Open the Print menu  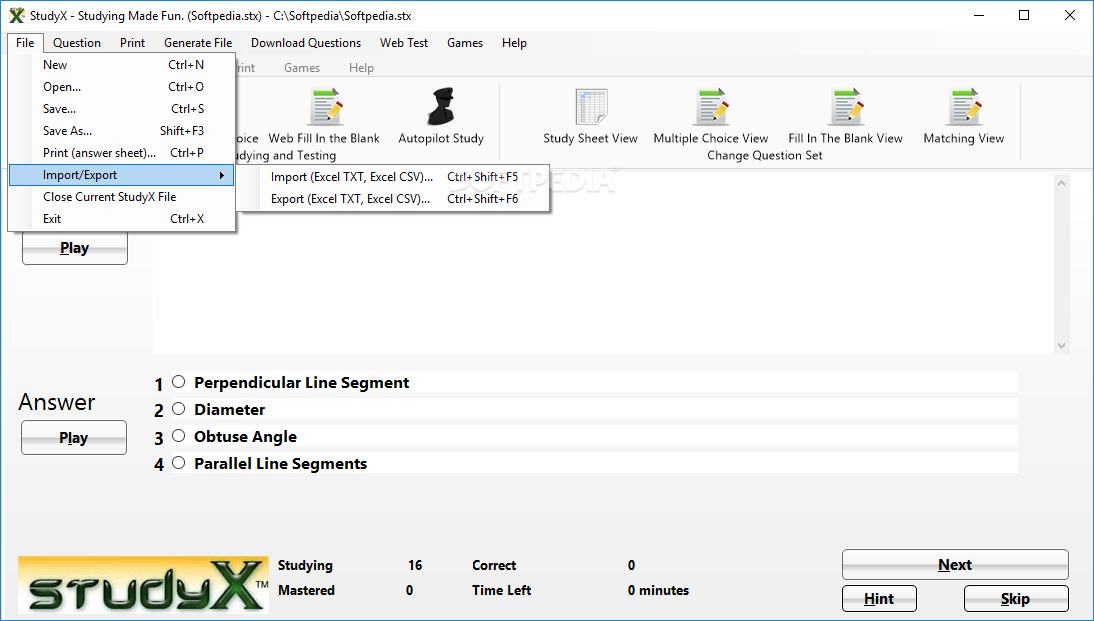(x=133, y=43)
